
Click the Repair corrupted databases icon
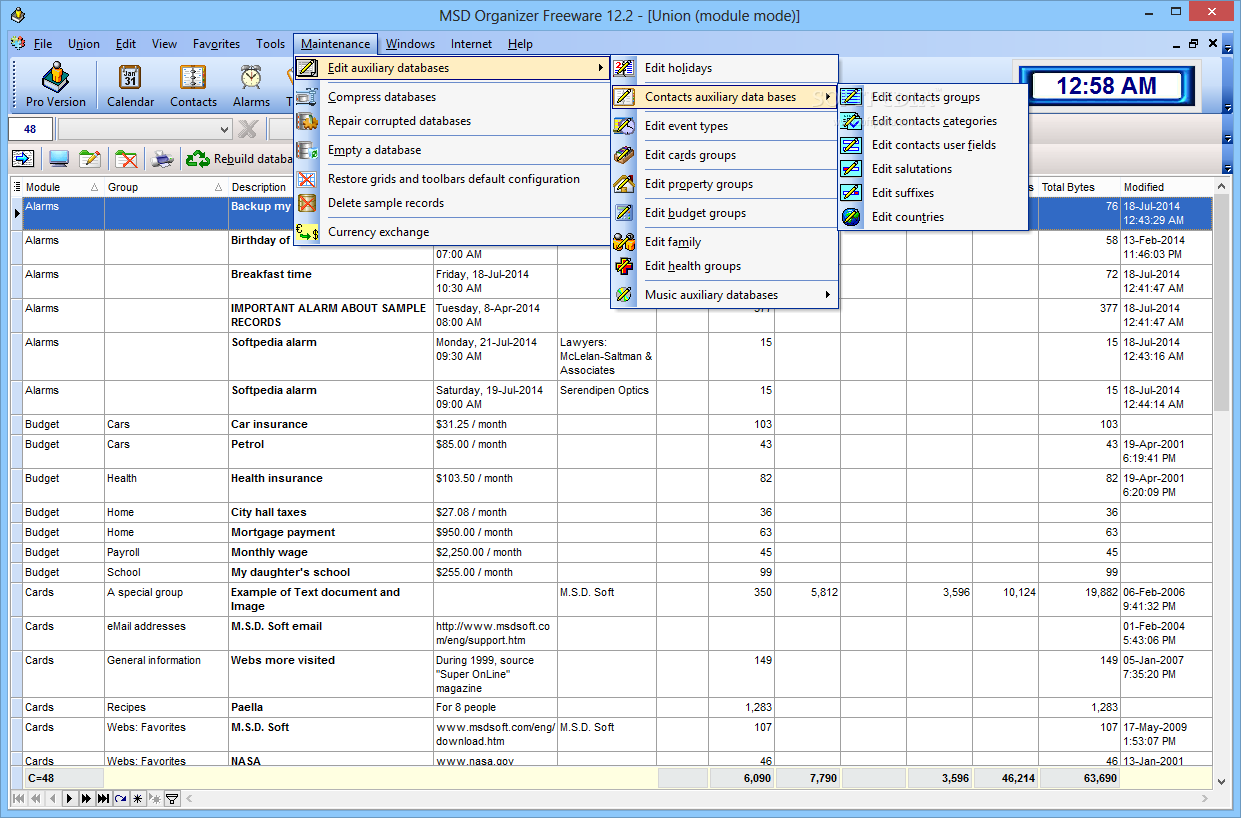pyautogui.click(x=307, y=121)
